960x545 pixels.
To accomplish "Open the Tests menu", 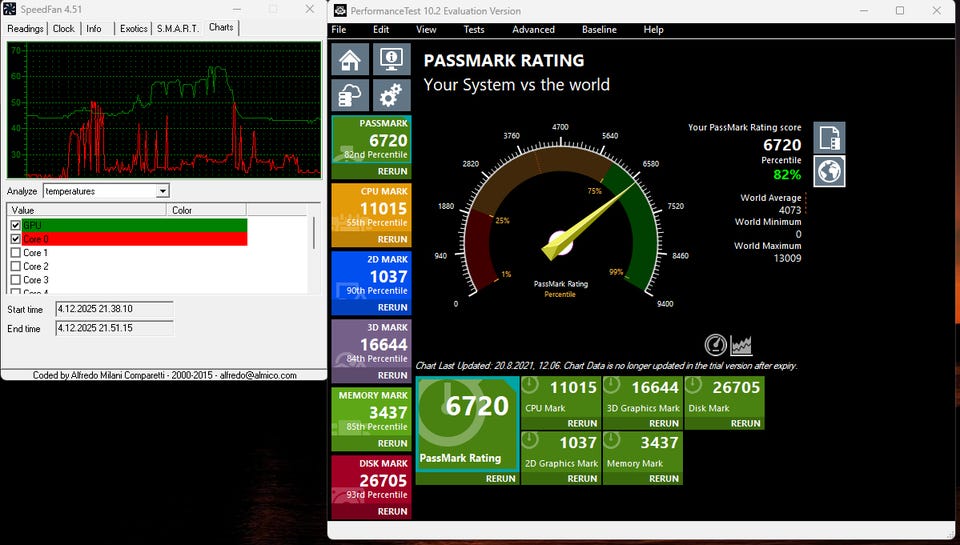I will pos(474,29).
